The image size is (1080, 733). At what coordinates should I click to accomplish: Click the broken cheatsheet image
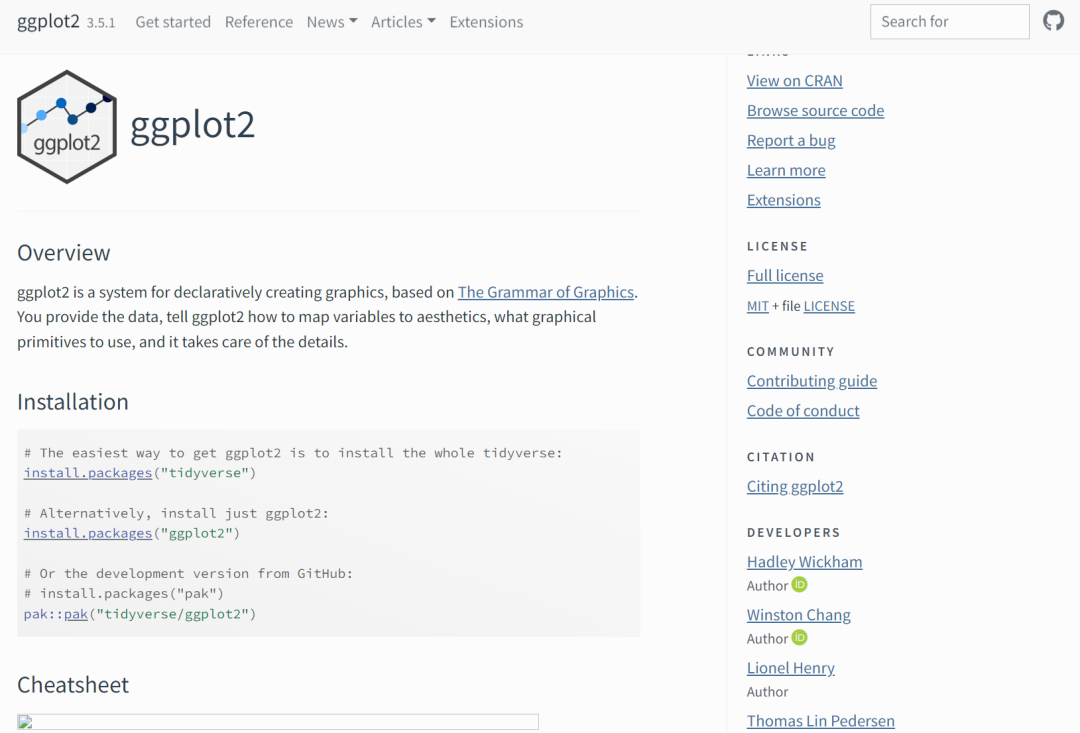tap(278, 721)
